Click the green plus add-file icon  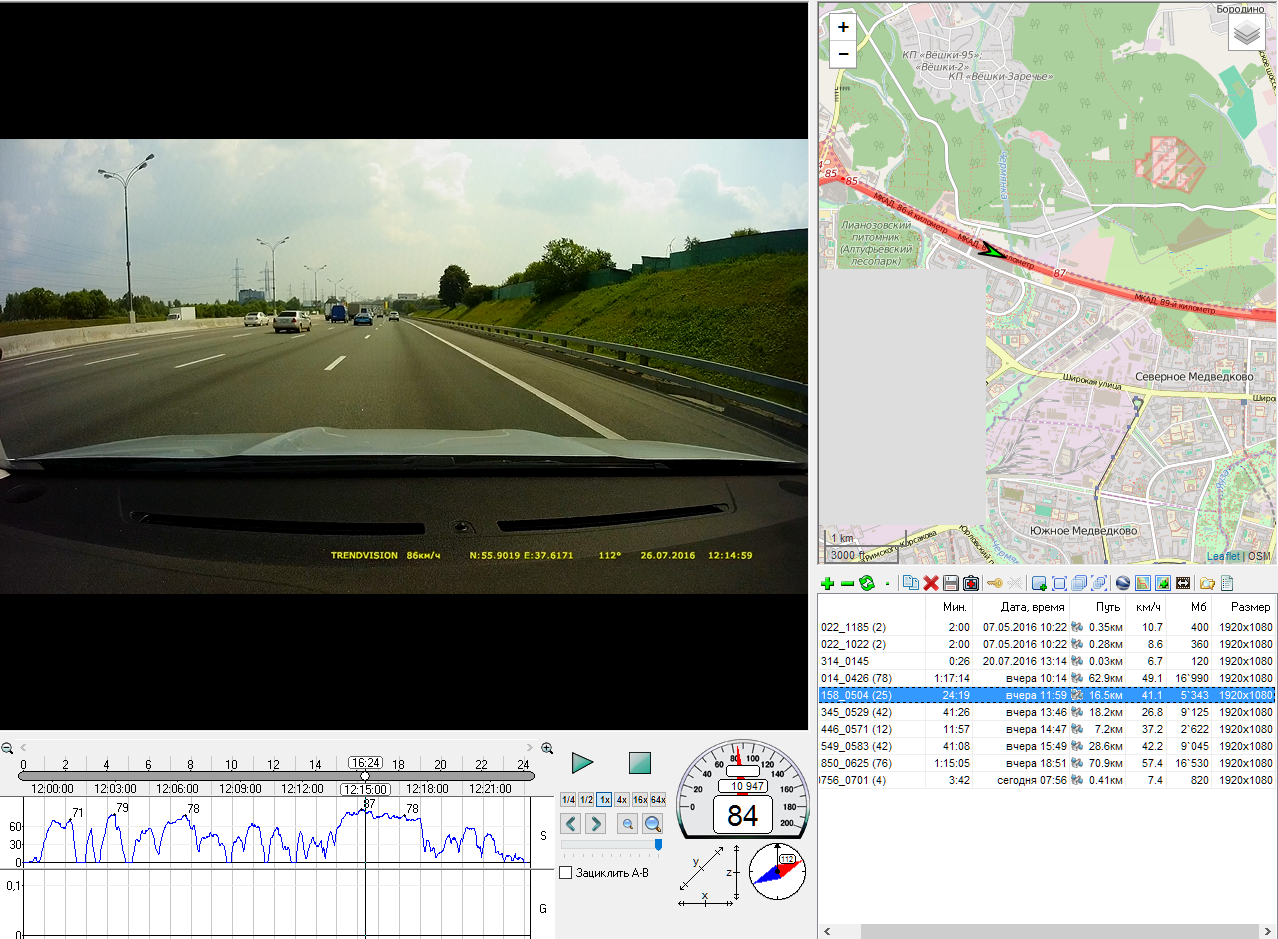point(827,583)
